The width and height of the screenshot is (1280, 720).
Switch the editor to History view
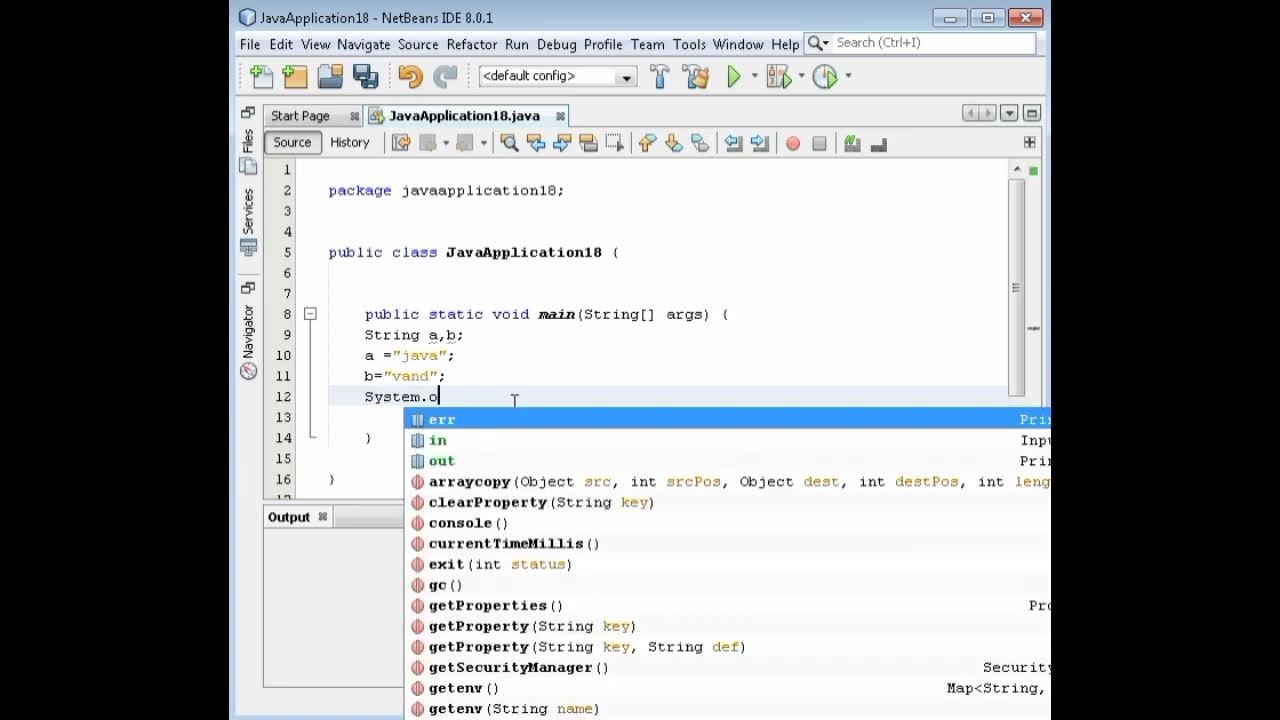click(350, 142)
